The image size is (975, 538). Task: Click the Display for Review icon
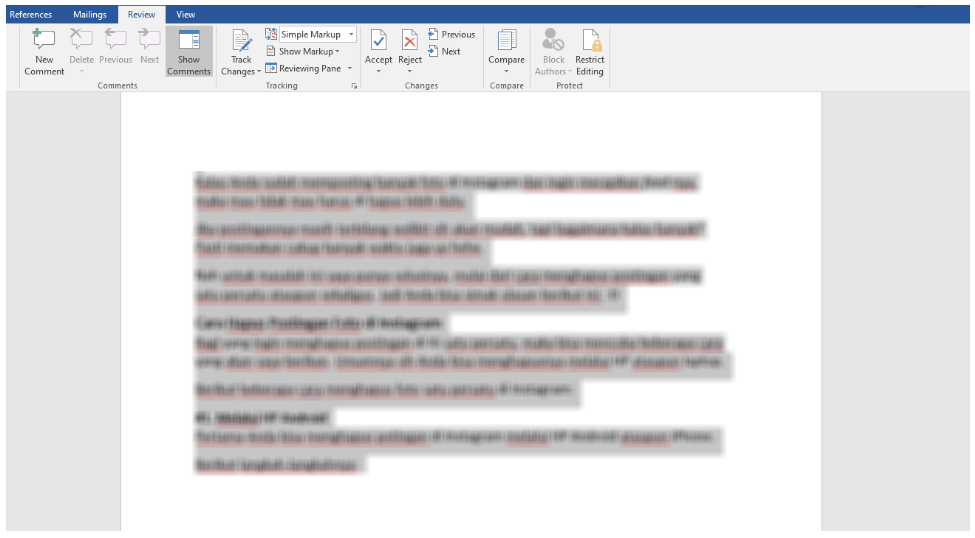coord(271,34)
